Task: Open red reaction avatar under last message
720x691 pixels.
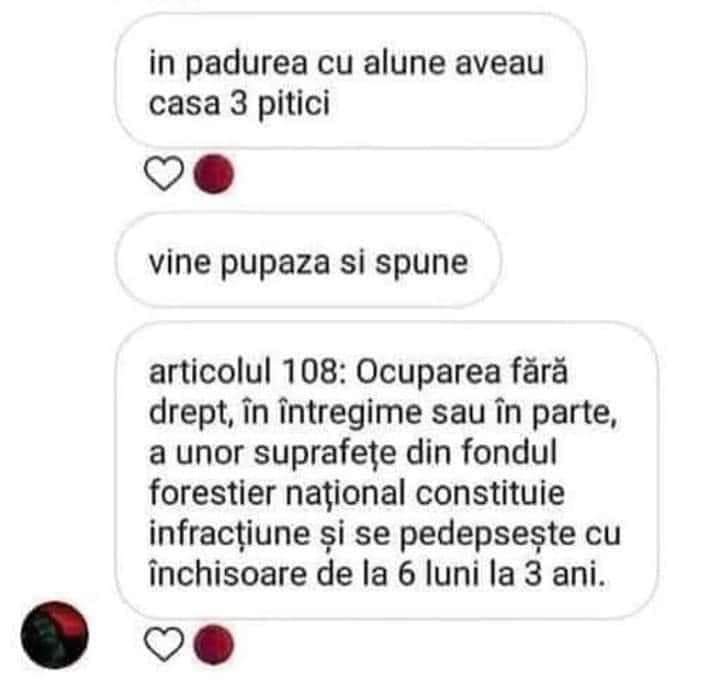Action: pyautogui.click(x=214, y=645)
